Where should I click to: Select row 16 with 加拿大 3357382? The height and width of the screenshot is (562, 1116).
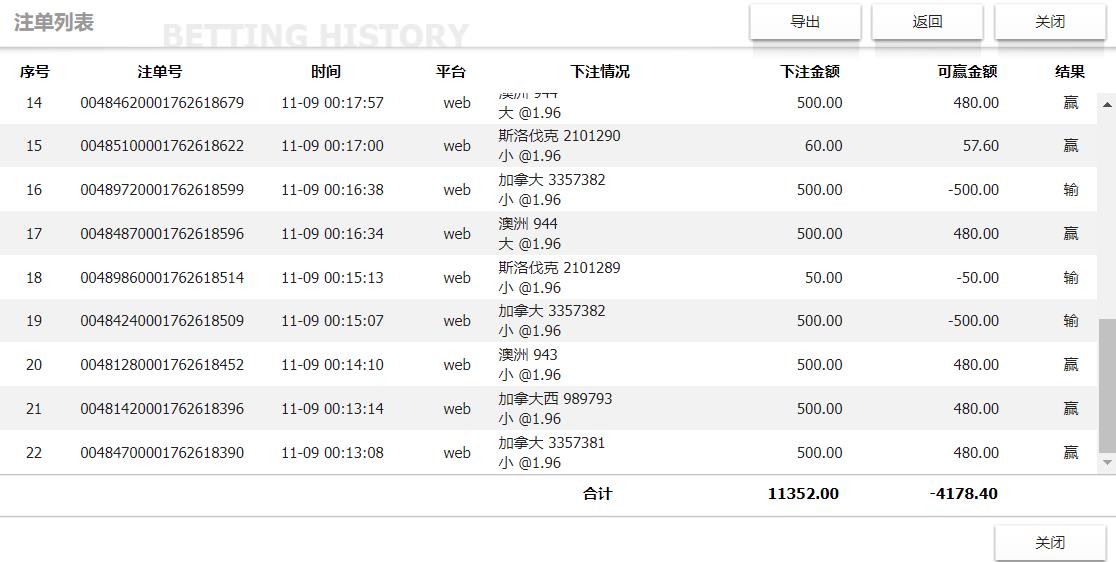coord(552,190)
